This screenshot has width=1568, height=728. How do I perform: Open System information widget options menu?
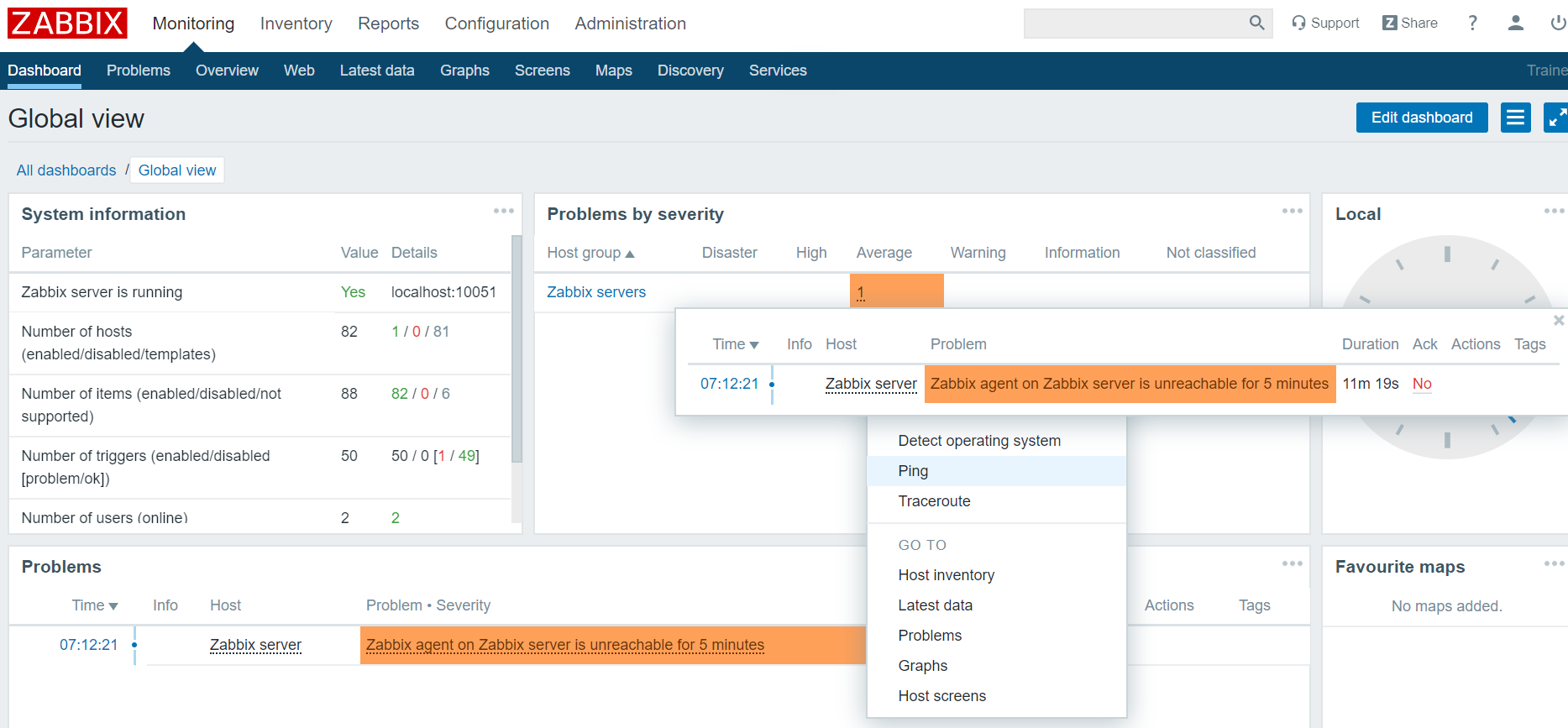coord(504,212)
